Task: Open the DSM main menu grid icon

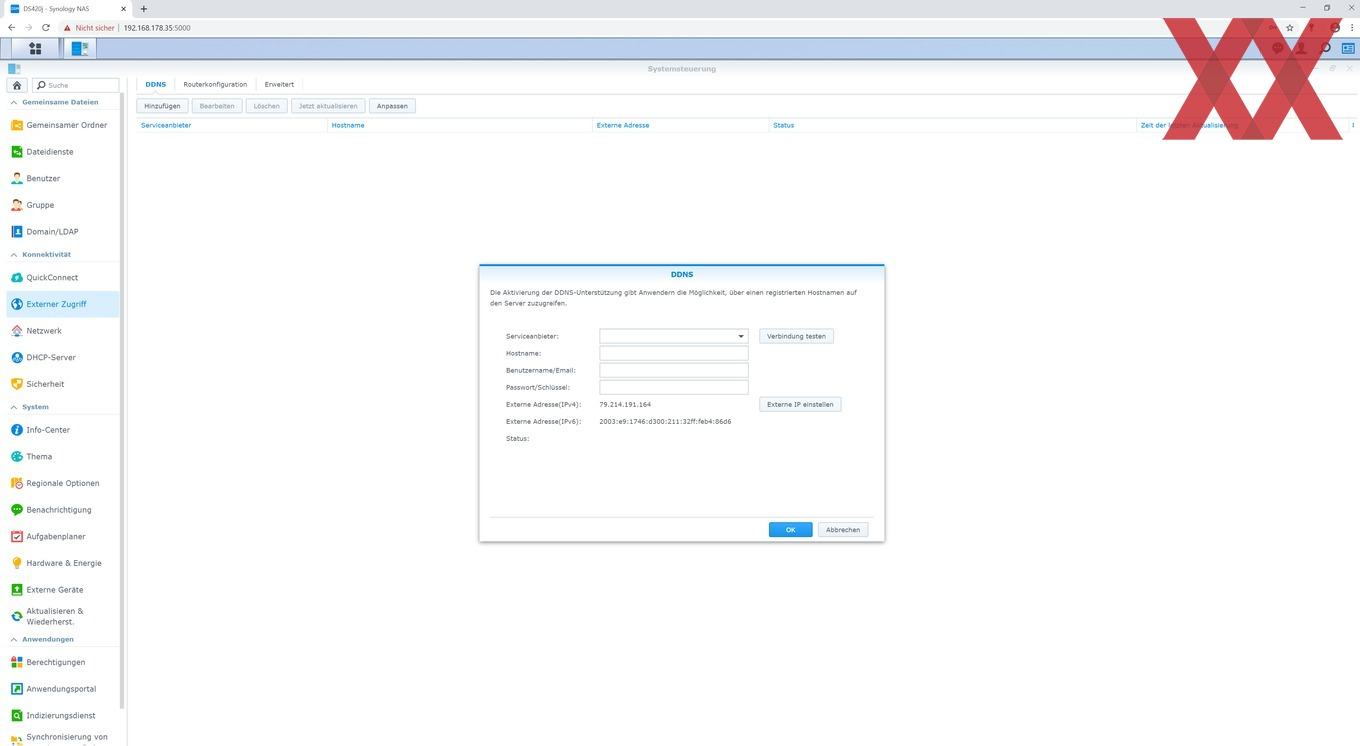Action: (35, 48)
